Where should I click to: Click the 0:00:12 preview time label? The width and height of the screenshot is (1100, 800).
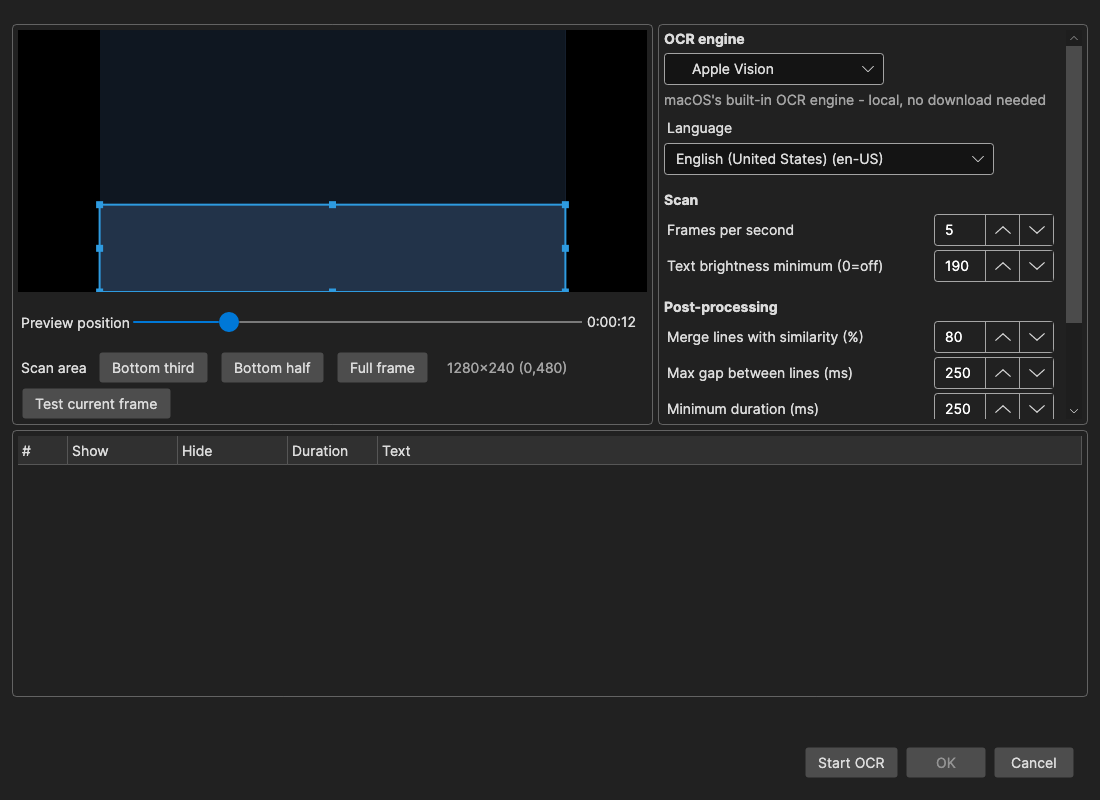point(611,322)
